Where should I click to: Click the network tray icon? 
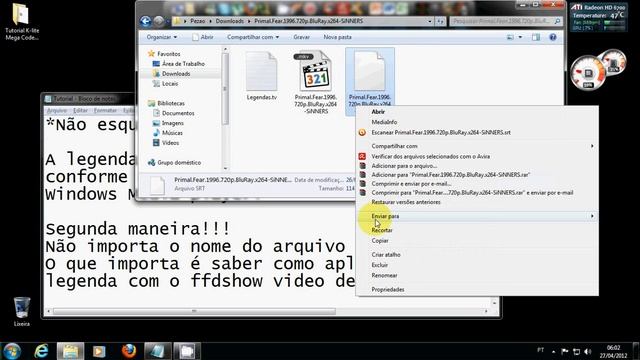(576, 351)
